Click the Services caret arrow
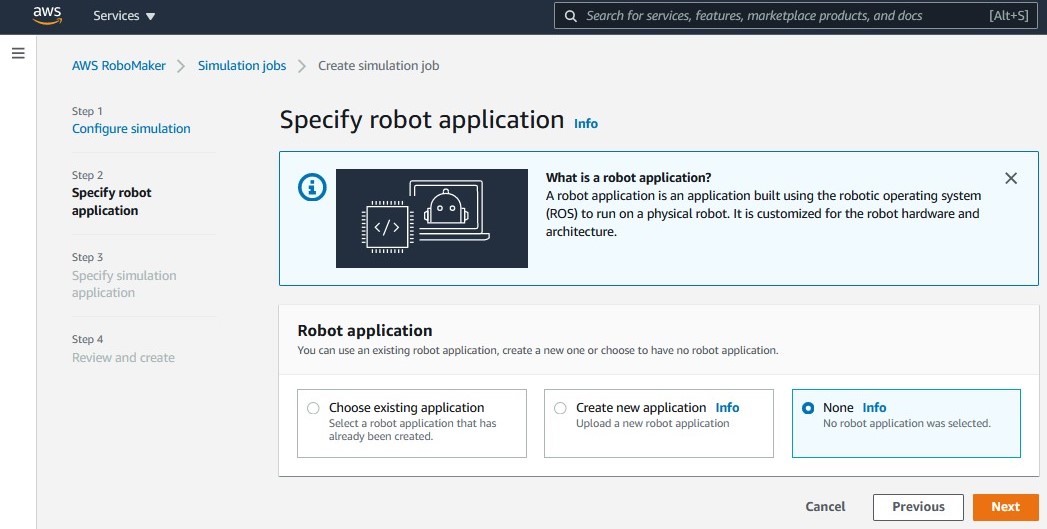The width and height of the screenshot is (1047, 529). (150, 17)
